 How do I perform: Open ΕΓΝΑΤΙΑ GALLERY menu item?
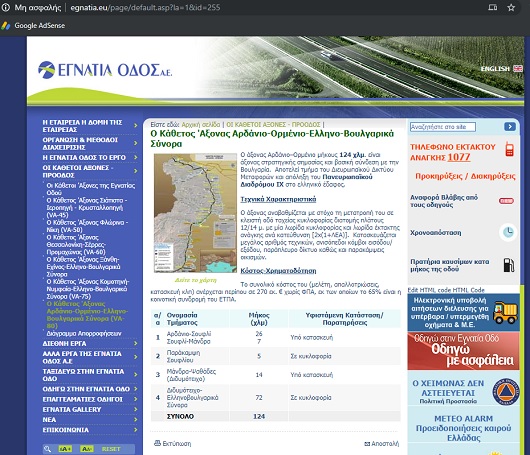point(72,409)
